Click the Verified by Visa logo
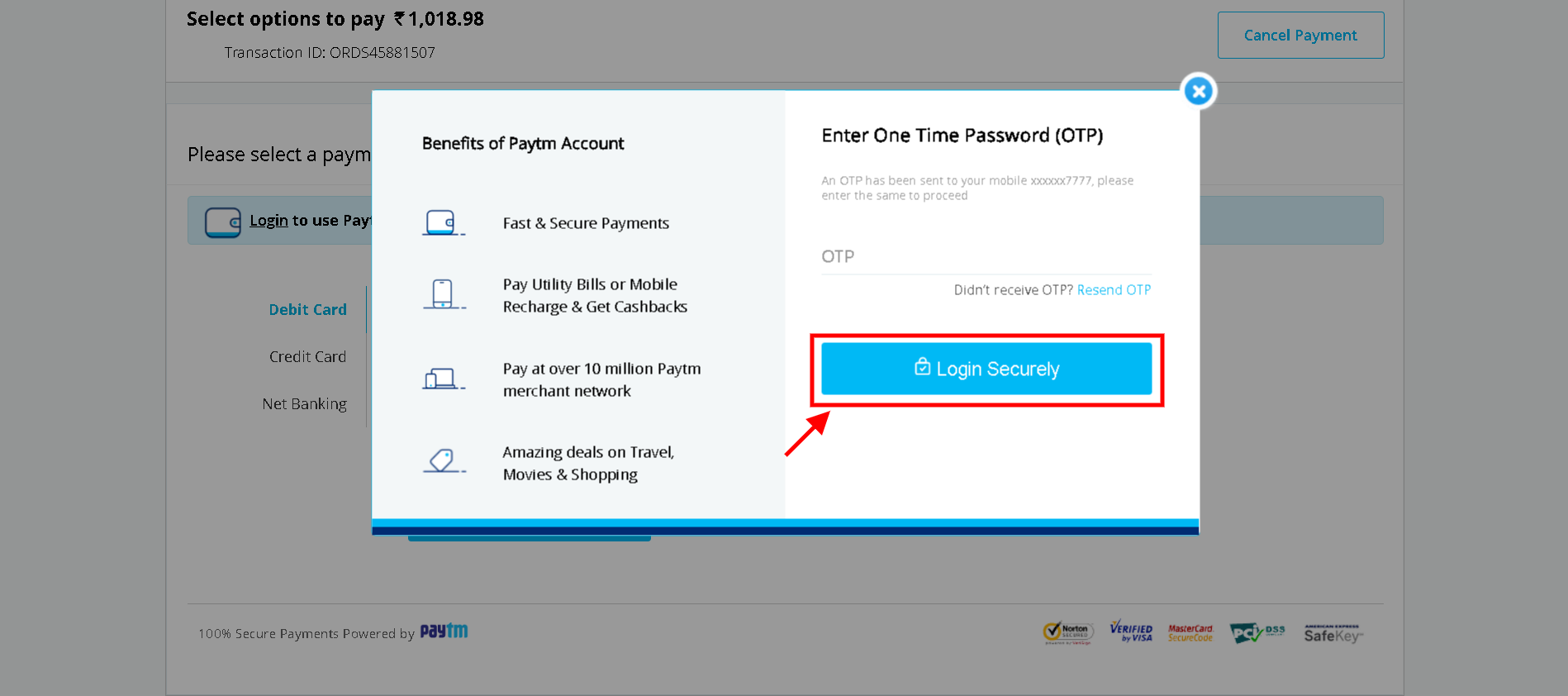The image size is (1568, 696). click(x=1131, y=632)
